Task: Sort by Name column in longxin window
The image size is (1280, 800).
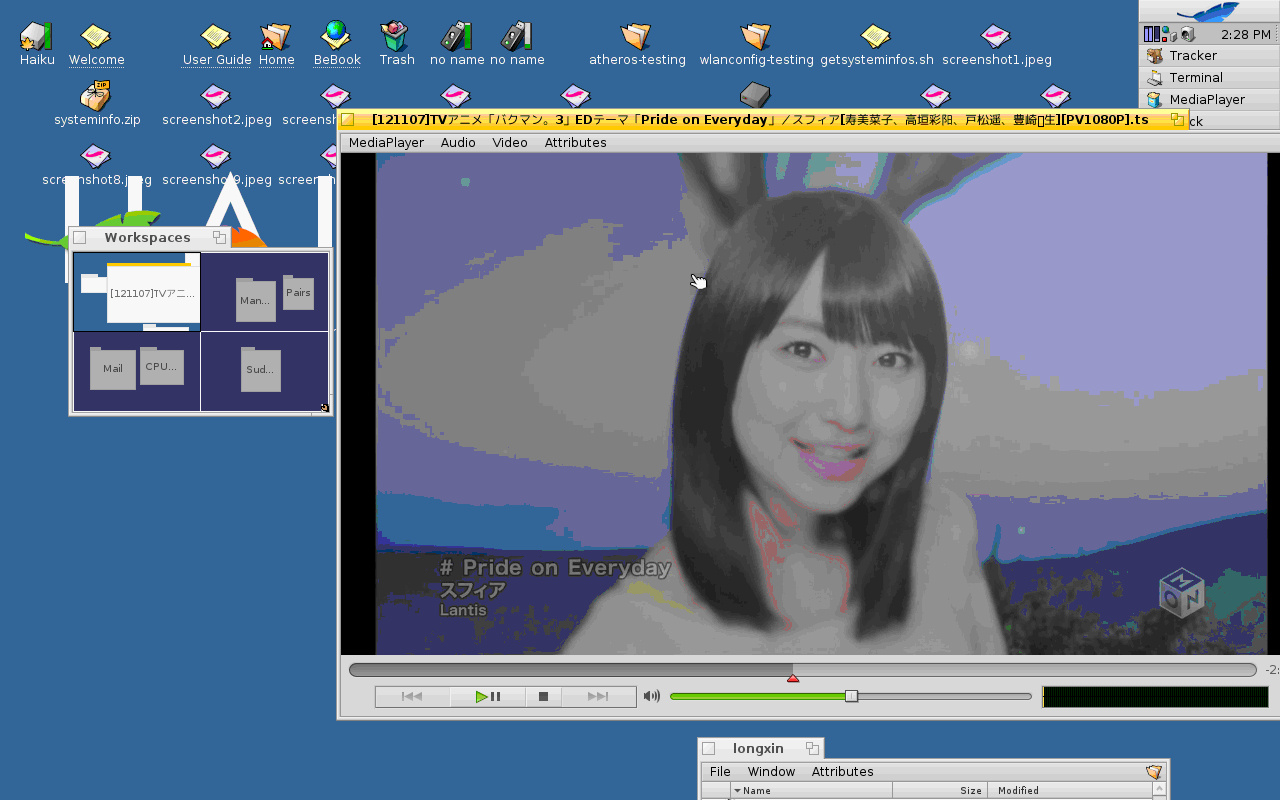Action: tap(812, 790)
